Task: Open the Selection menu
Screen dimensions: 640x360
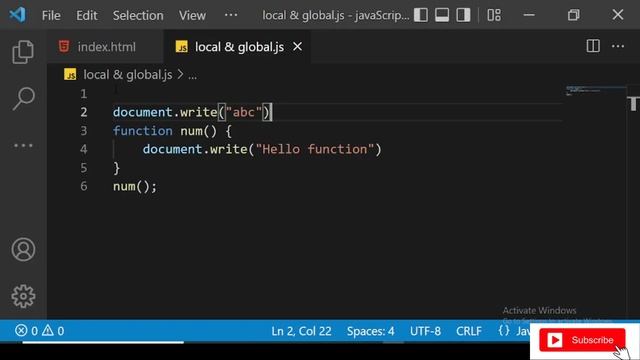Action: coord(138,16)
